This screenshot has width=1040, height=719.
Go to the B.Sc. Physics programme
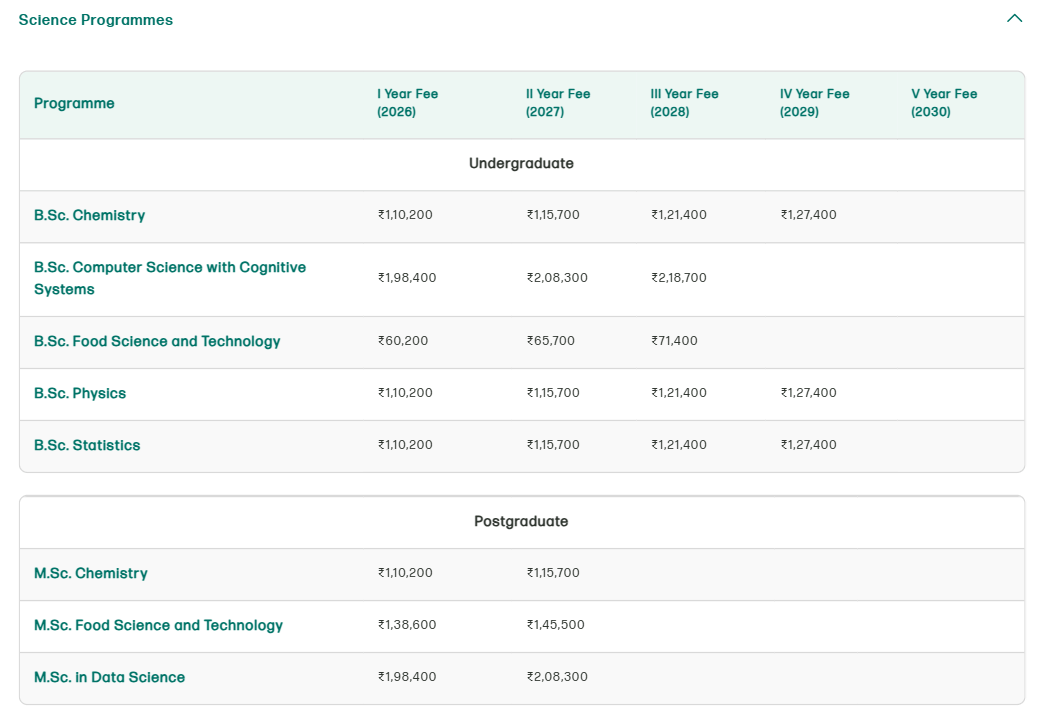(80, 393)
